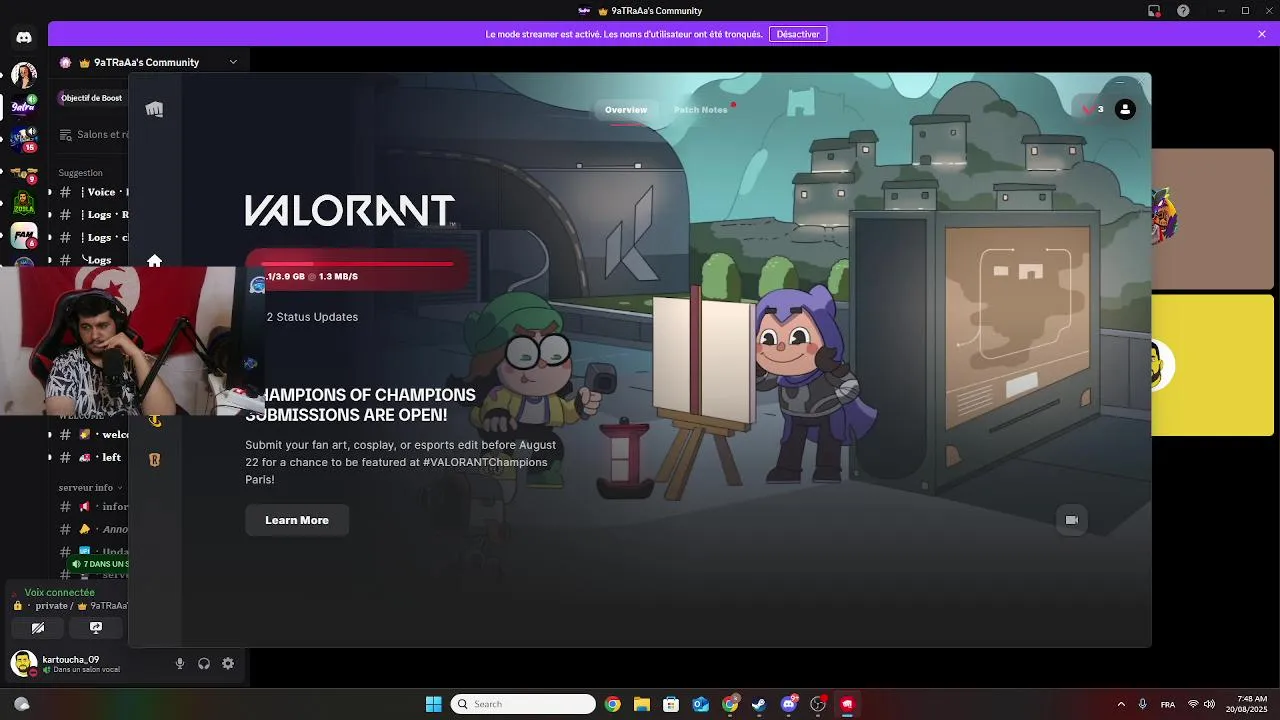Switch to the Patch Notes tab
The image size is (1280, 720).
[701, 110]
